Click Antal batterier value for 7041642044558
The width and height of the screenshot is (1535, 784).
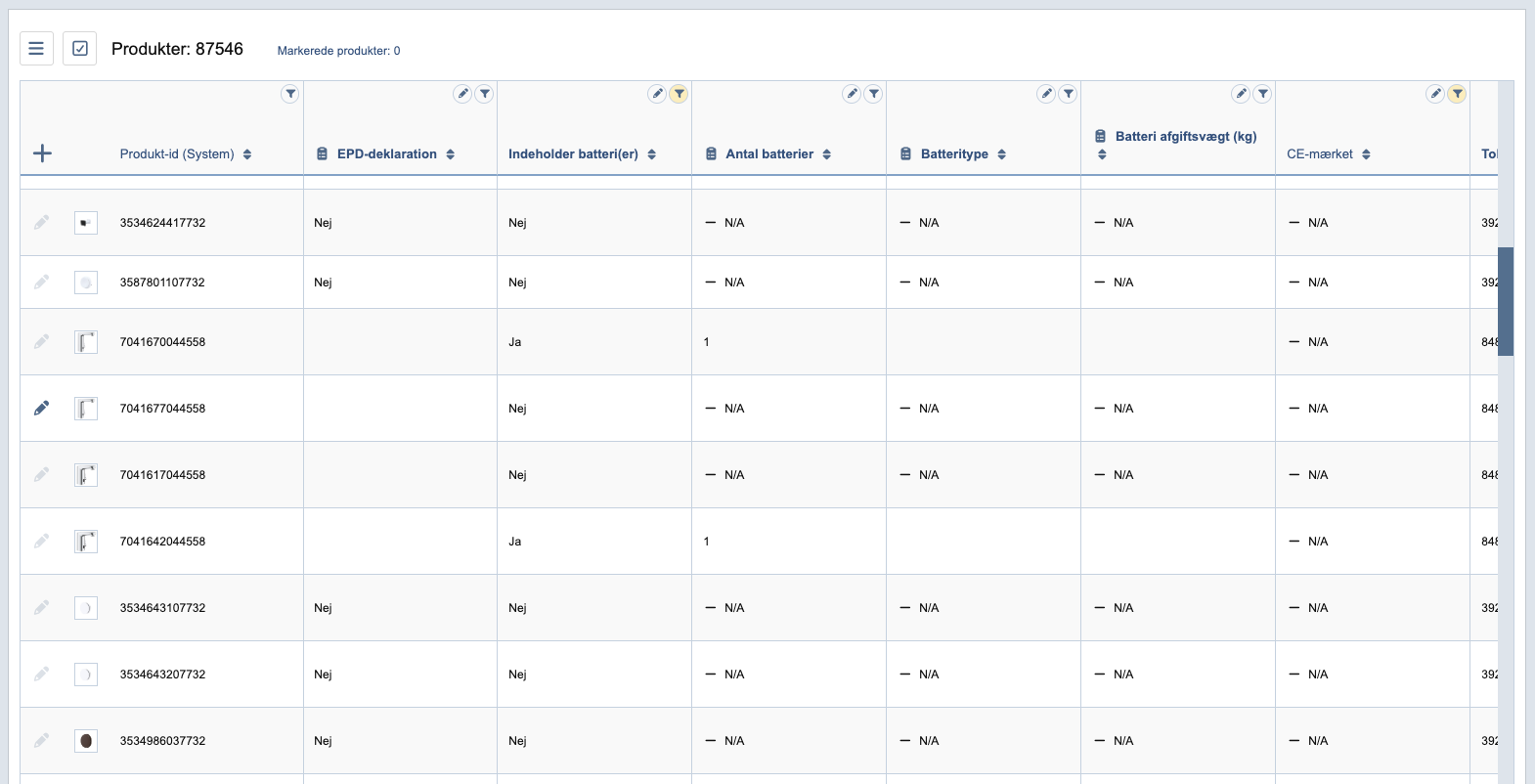(707, 542)
